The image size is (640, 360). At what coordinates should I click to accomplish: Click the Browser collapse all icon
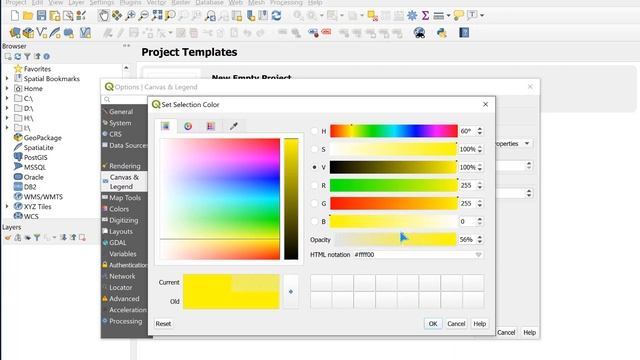pos(37,56)
